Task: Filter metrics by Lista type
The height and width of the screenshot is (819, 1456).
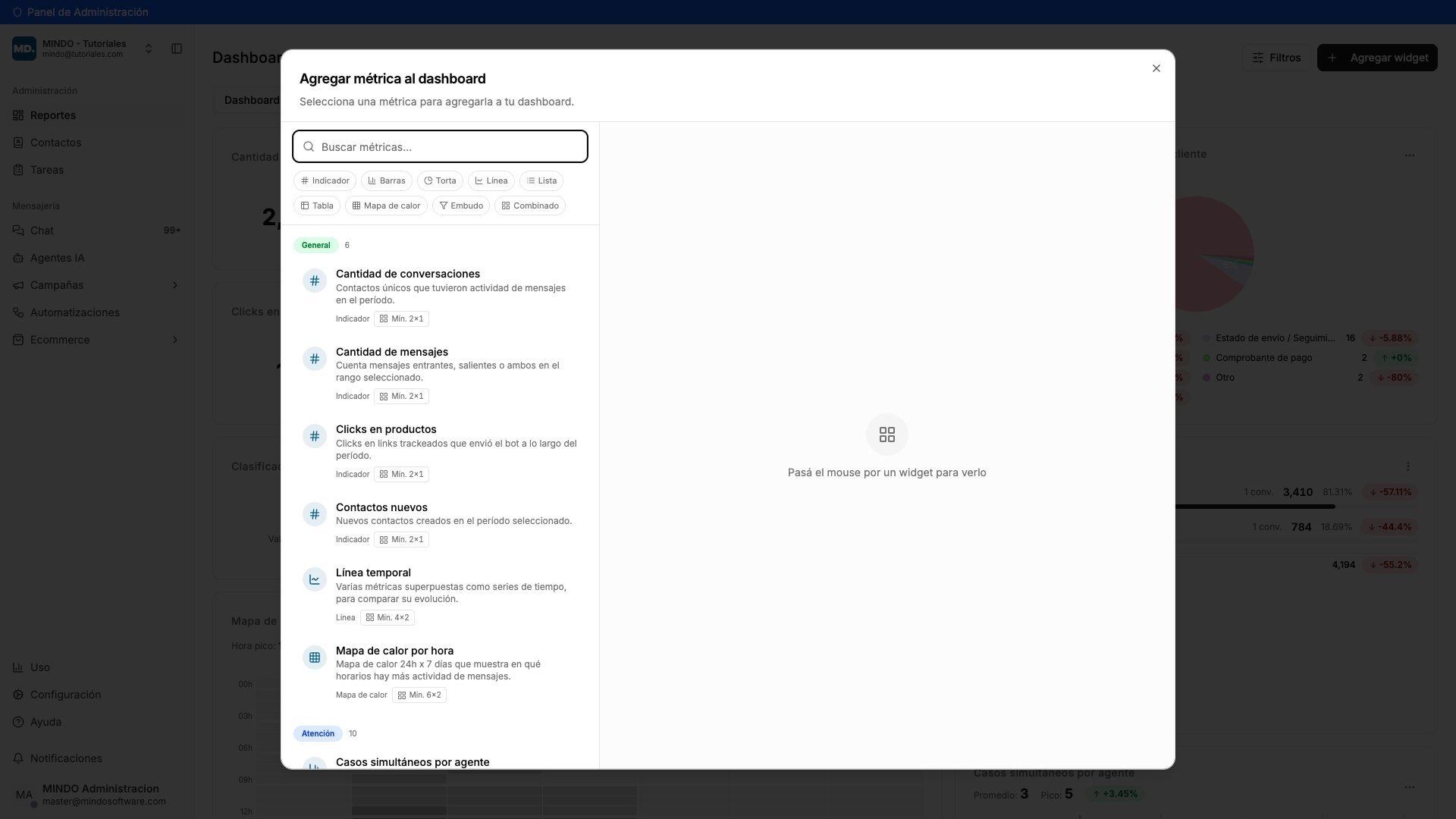Action: 541,180
